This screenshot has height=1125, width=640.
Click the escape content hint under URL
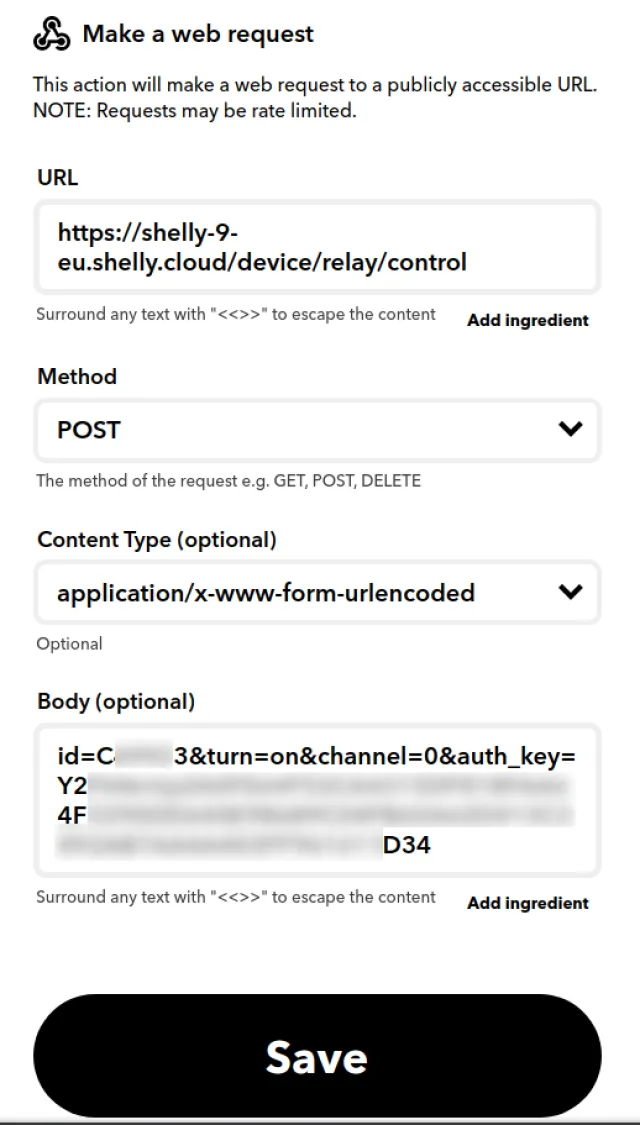[x=237, y=314]
